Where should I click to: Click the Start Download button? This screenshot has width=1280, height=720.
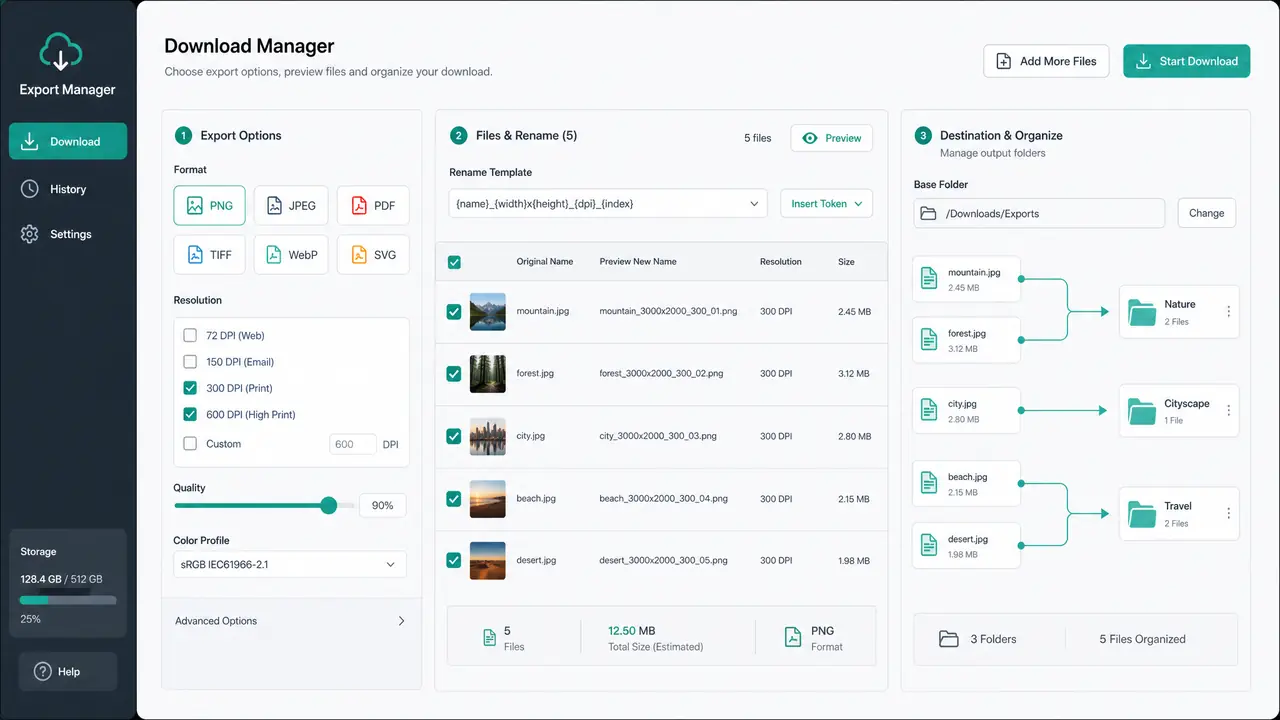point(1187,61)
